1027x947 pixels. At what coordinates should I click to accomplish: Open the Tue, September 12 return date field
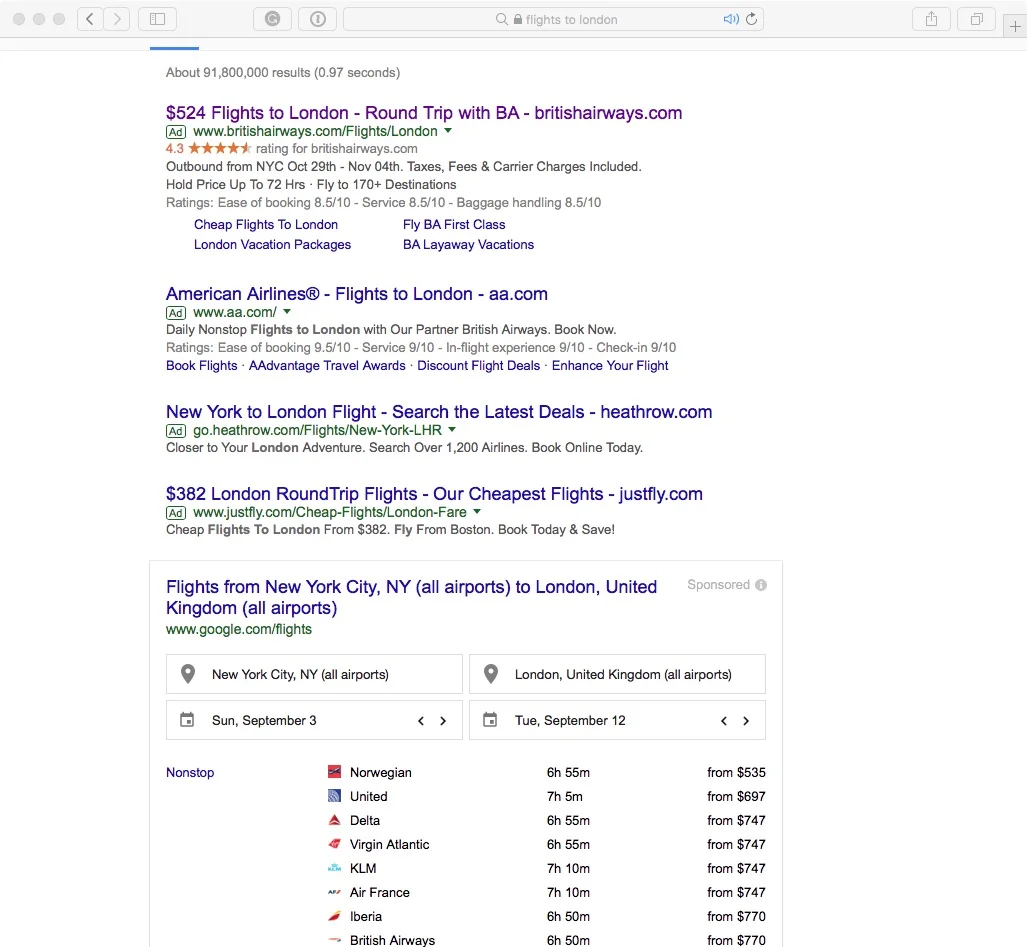click(618, 720)
